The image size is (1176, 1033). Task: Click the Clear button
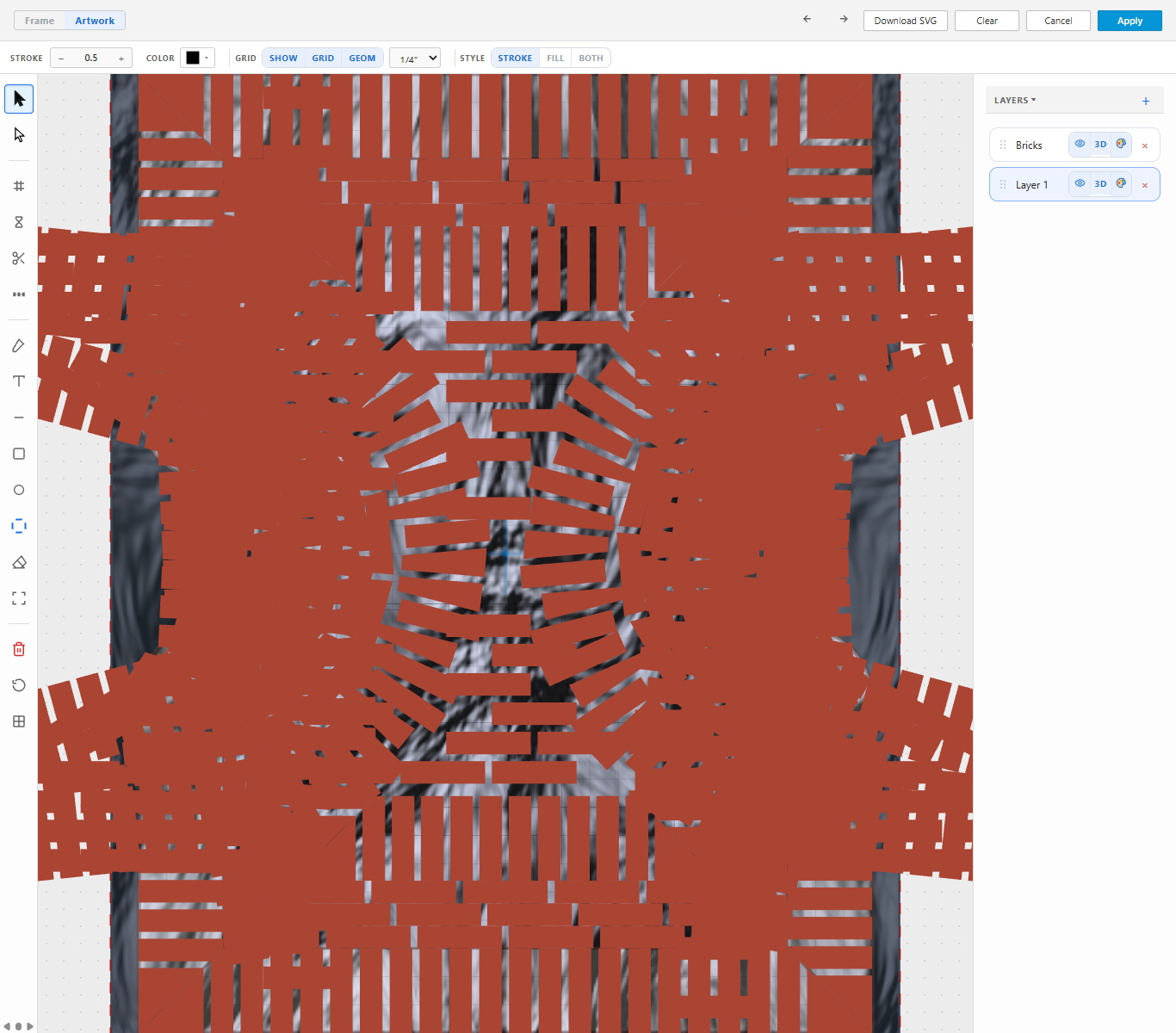987,21
